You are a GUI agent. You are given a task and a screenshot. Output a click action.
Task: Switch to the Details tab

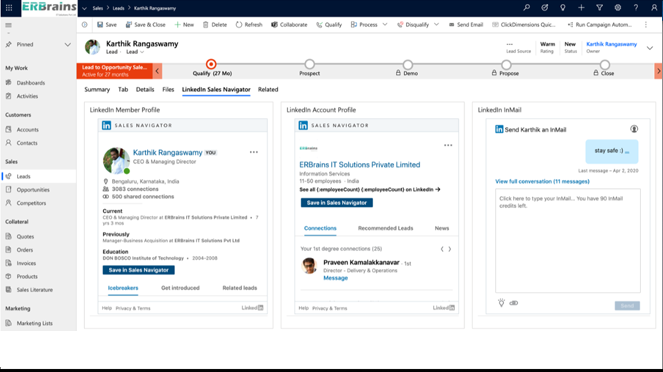[x=145, y=89]
